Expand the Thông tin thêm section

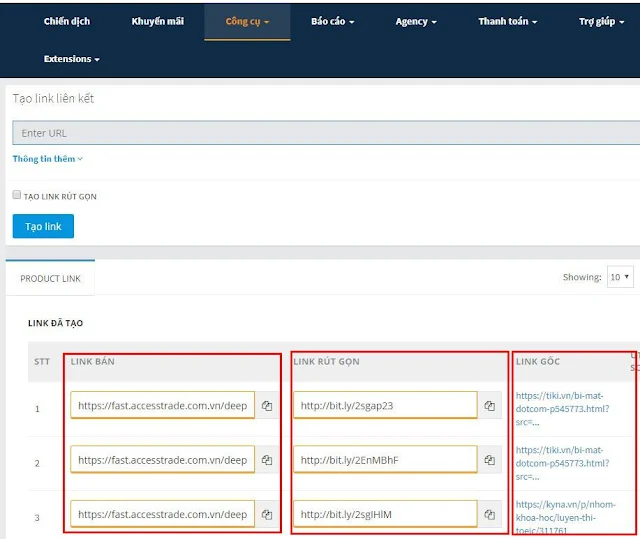(47, 159)
